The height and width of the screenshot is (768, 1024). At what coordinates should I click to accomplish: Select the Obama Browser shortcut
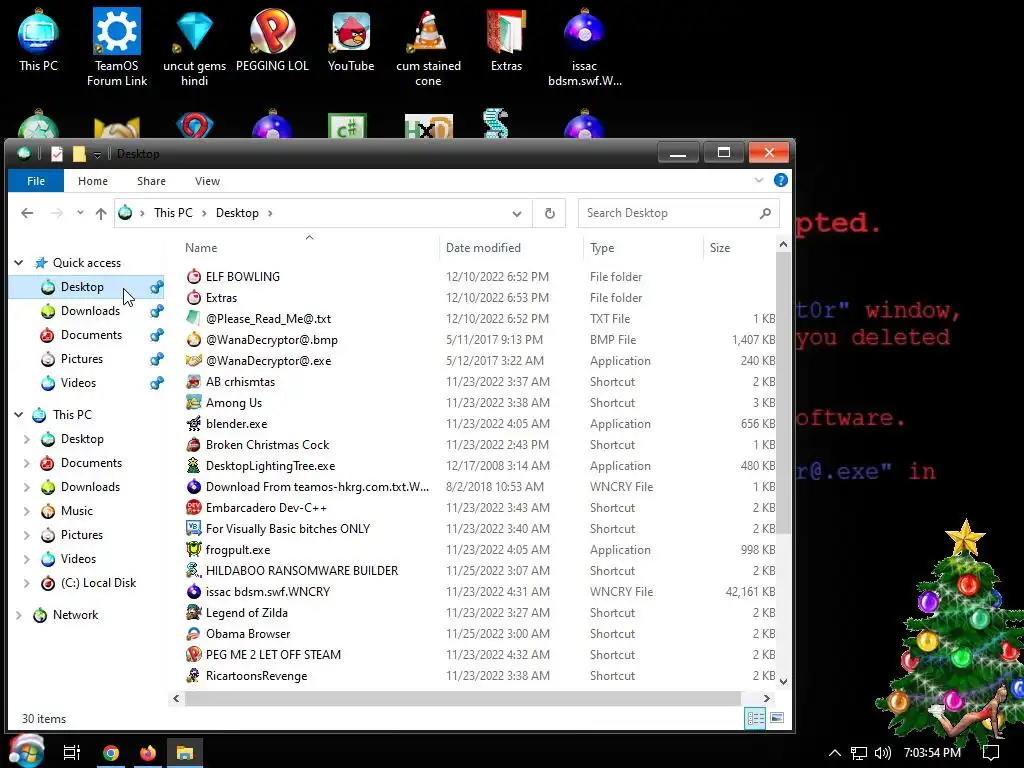point(248,633)
